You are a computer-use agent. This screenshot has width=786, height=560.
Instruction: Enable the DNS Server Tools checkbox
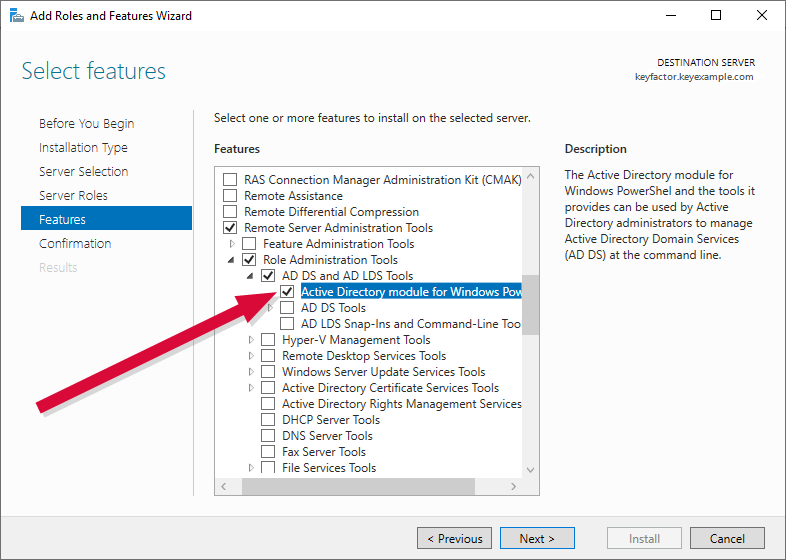268,436
